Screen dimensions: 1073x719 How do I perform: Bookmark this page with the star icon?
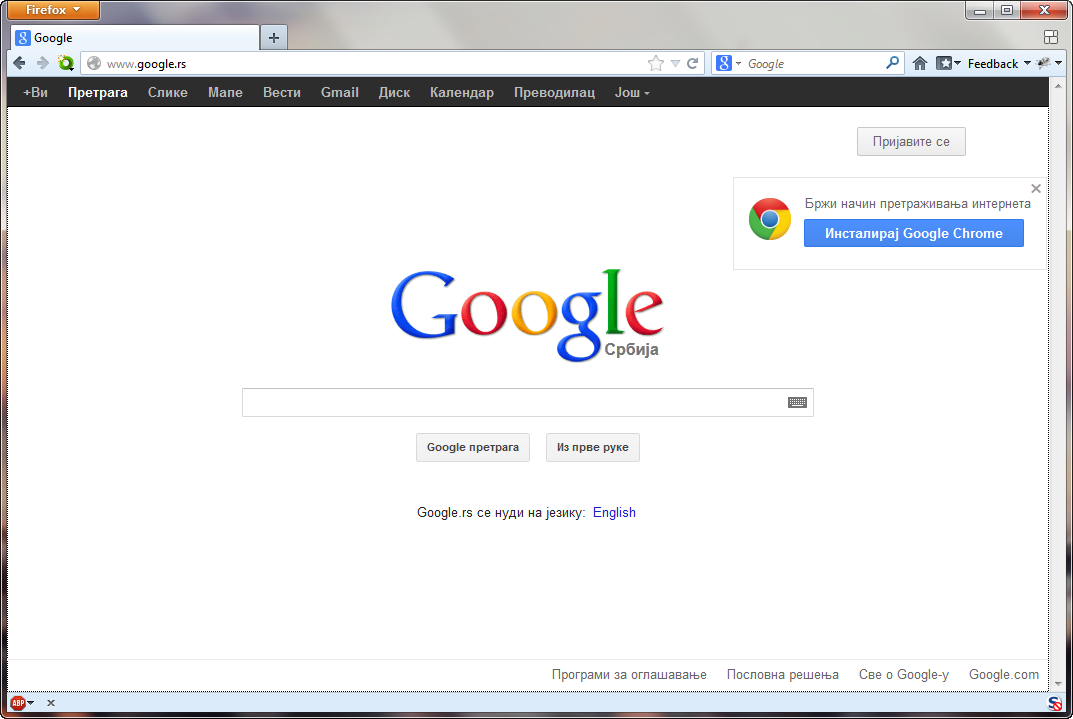pyautogui.click(x=656, y=64)
